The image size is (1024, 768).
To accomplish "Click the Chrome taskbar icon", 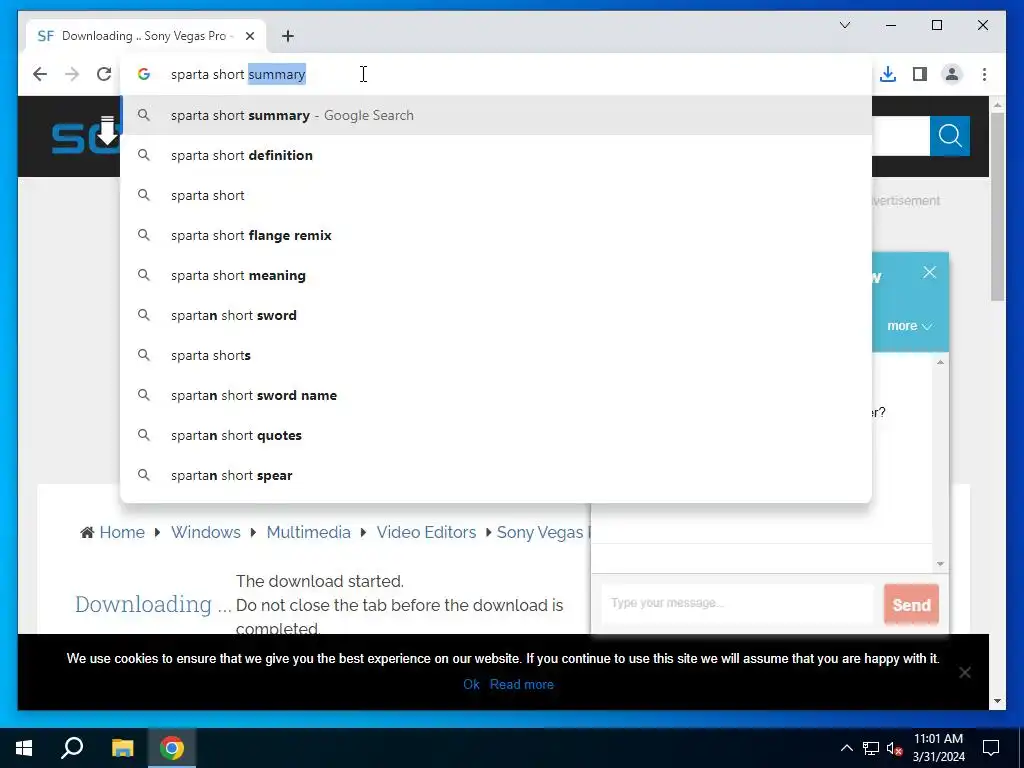I will 172,748.
